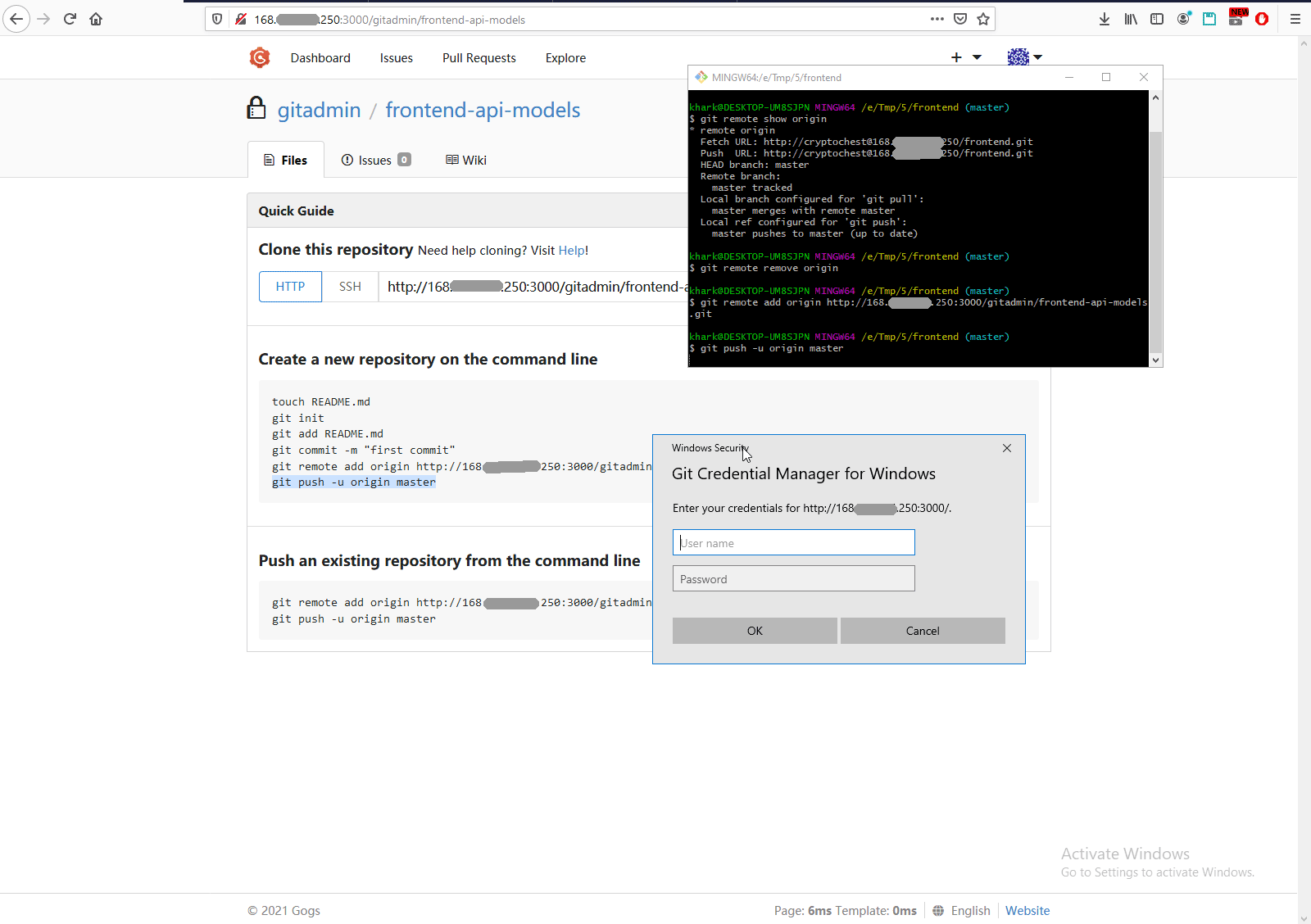Open the Library bookshelf icon
The image size is (1311, 924).
click(1131, 19)
